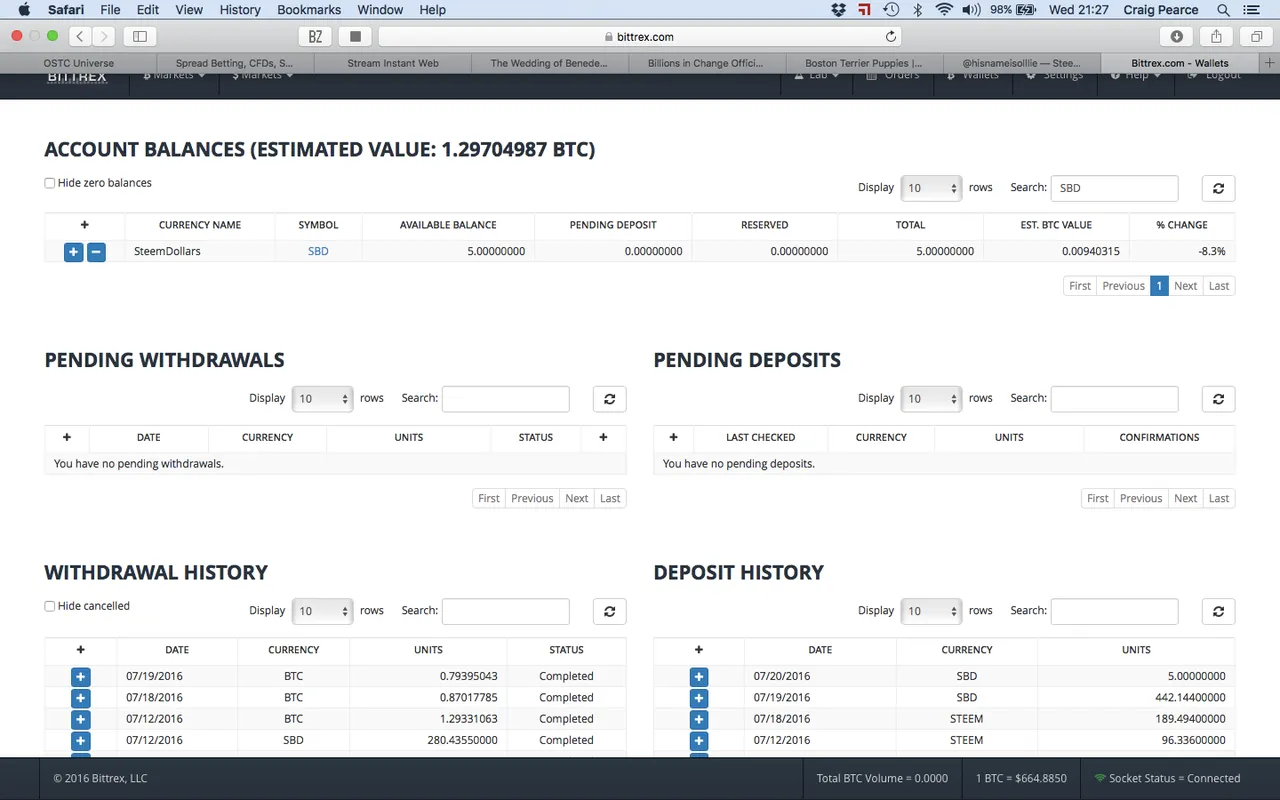
Task: Open pending withdrawals rows display dropdown
Action: click(x=322, y=399)
